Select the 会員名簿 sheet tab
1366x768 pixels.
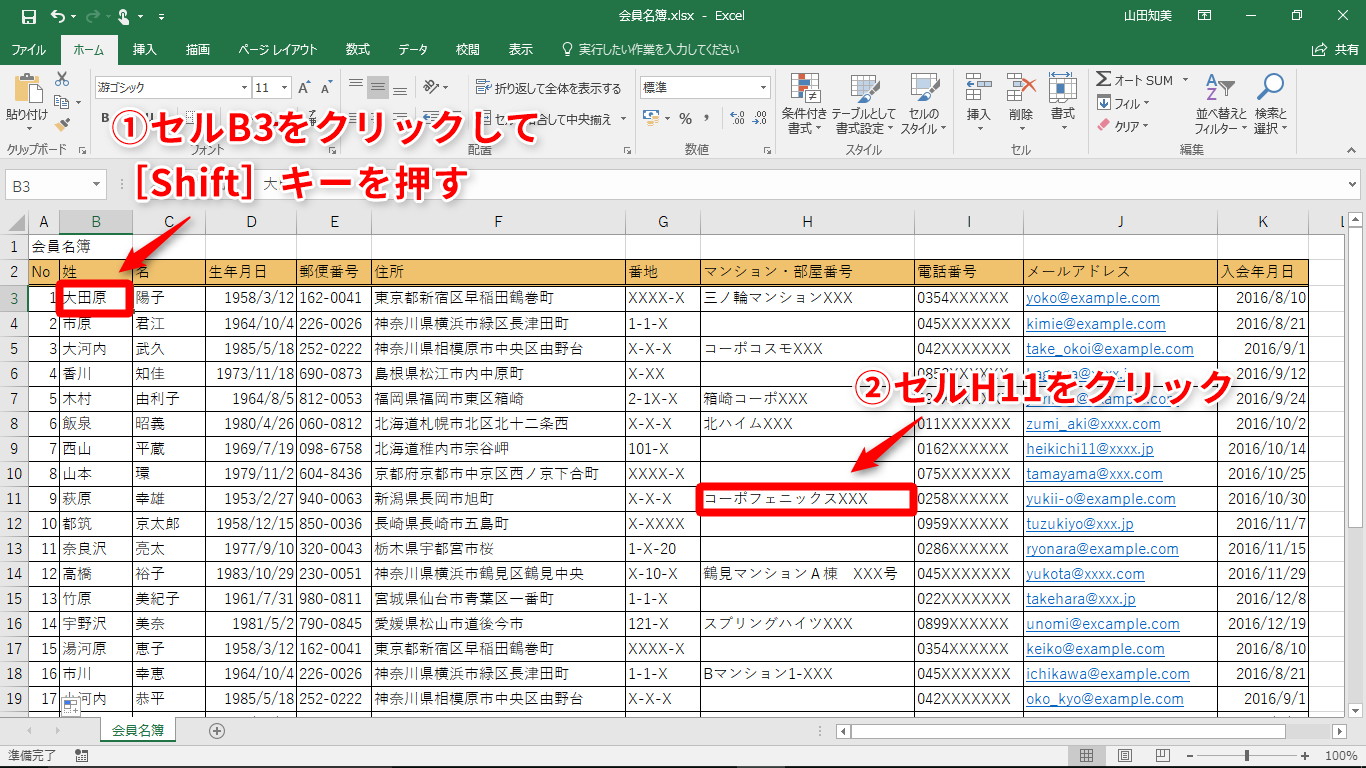tap(138, 731)
